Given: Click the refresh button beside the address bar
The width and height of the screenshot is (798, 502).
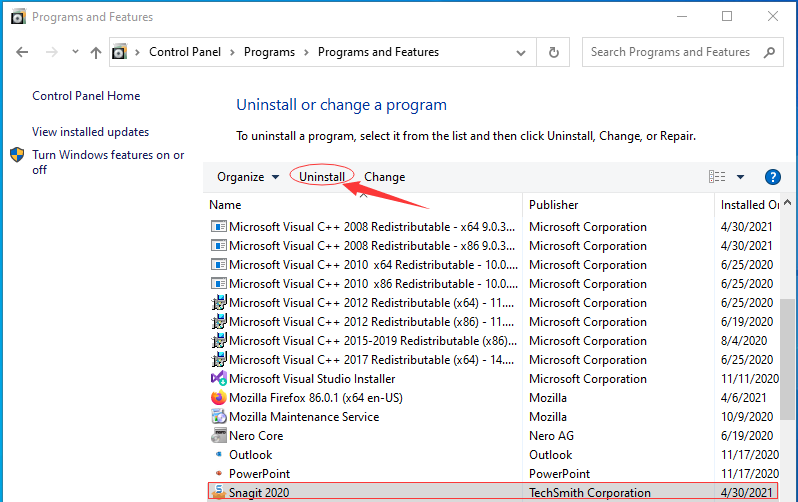Looking at the screenshot, I should (x=554, y=52).
